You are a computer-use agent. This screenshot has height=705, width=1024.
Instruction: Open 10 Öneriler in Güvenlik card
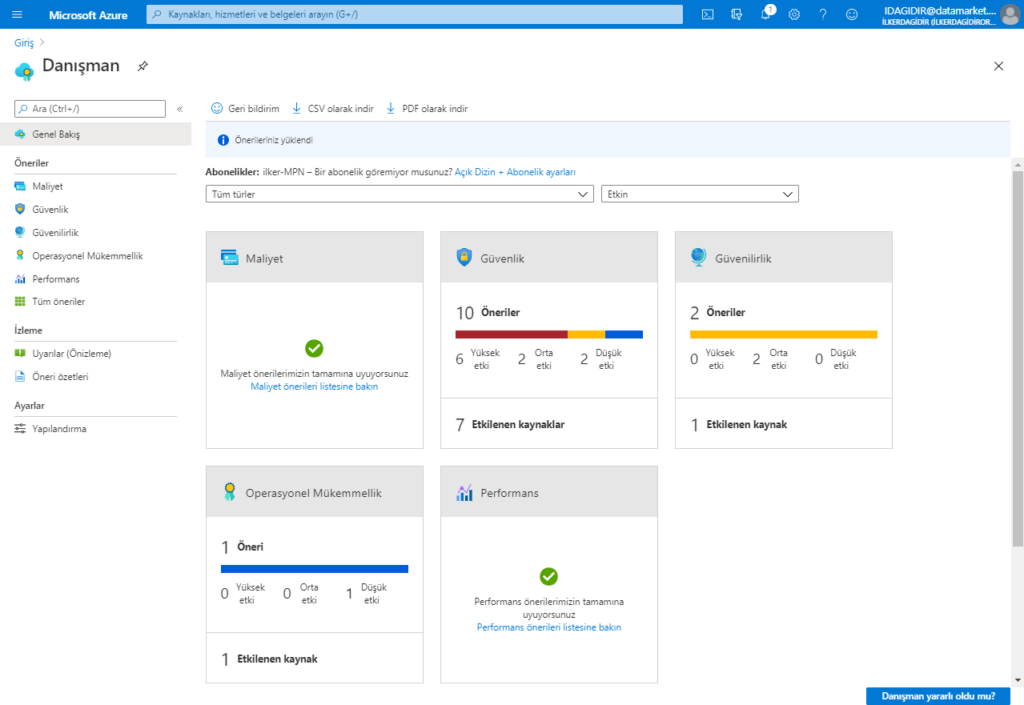(488, 313)
